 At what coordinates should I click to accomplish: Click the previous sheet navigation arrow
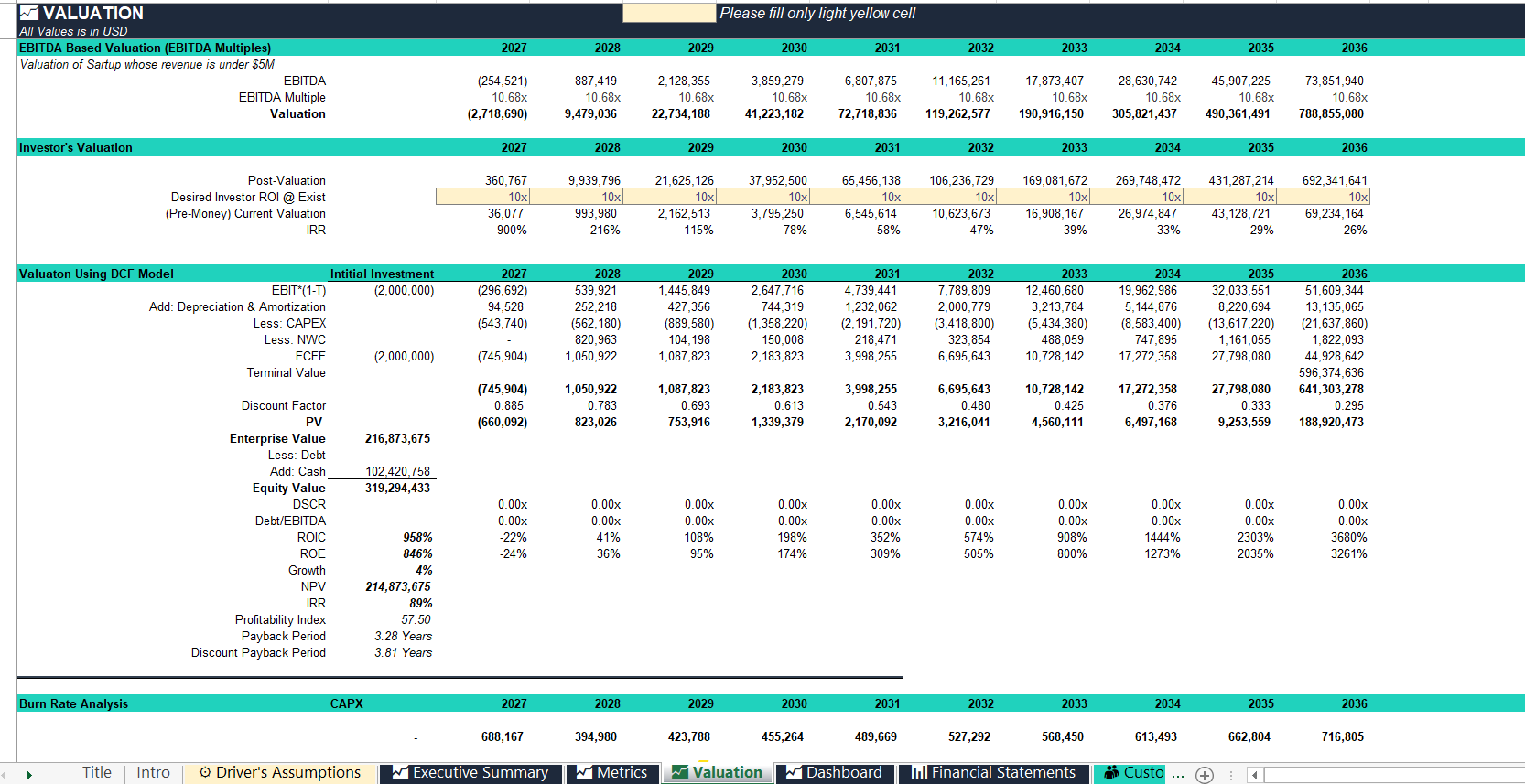tap(5, 775)
